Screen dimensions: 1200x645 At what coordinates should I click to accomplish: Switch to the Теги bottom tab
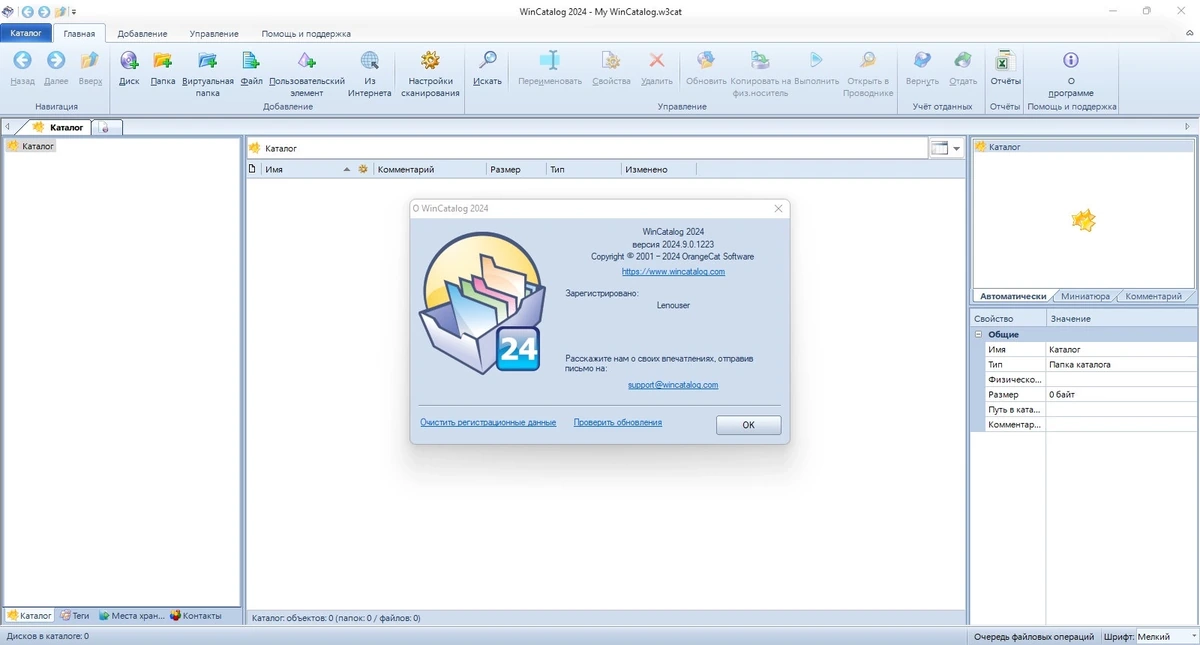click(x=74, y=616)
